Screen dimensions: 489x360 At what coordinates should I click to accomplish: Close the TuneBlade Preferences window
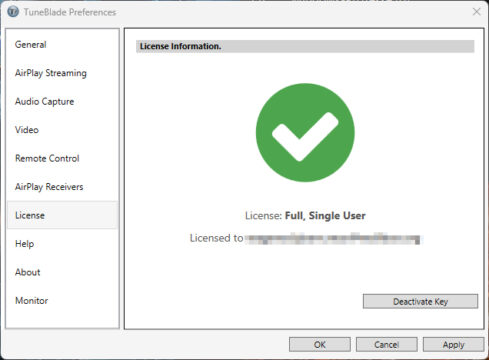click(x=477, y=12)
